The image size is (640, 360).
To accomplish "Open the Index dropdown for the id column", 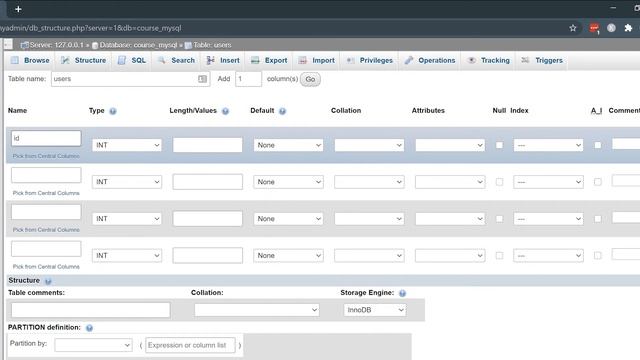I will pos(548,145).
